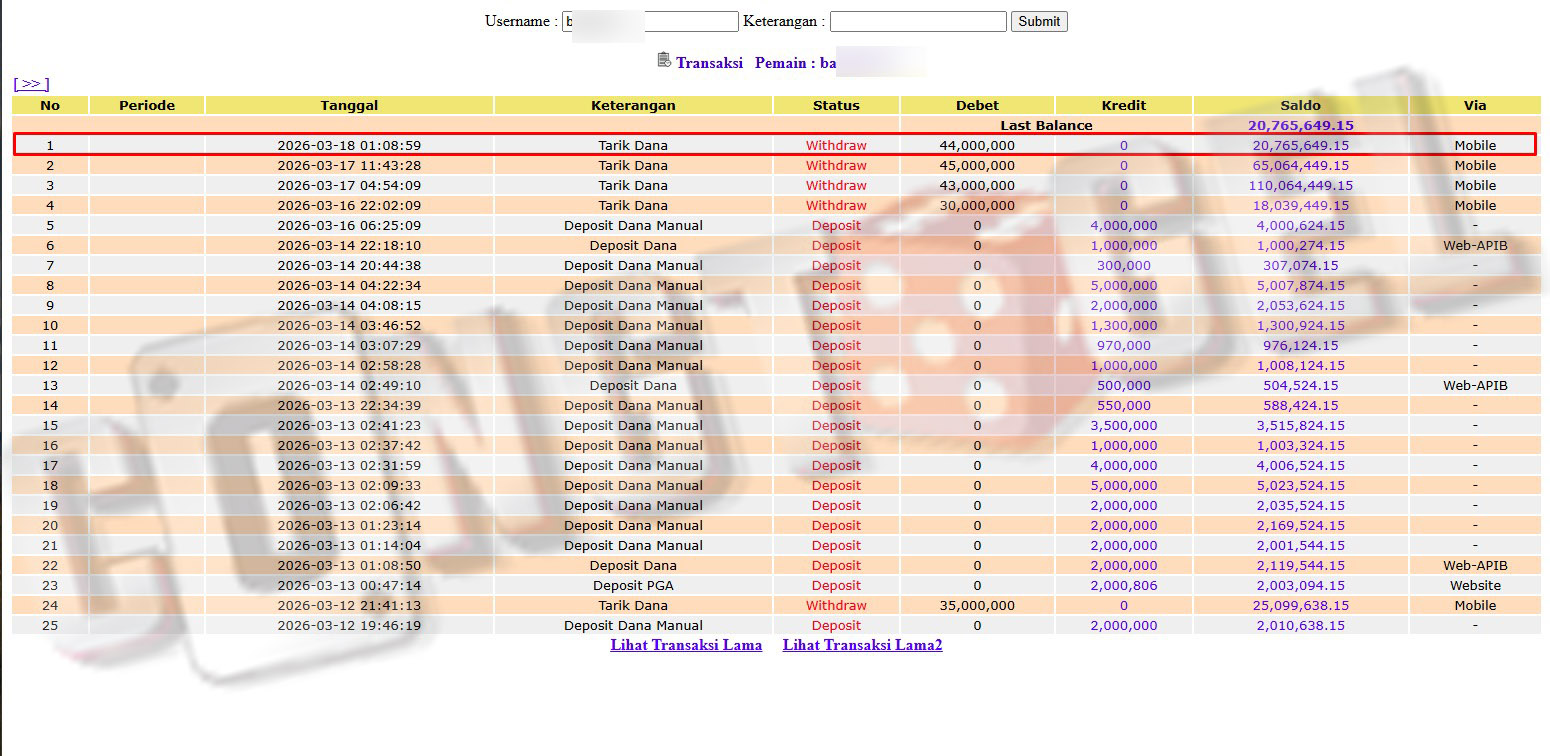Image resolution: width=1550 pixels, height=756 pixels.
Task: Click saldo value 5,023,524.15
Action: point(1300,485)
